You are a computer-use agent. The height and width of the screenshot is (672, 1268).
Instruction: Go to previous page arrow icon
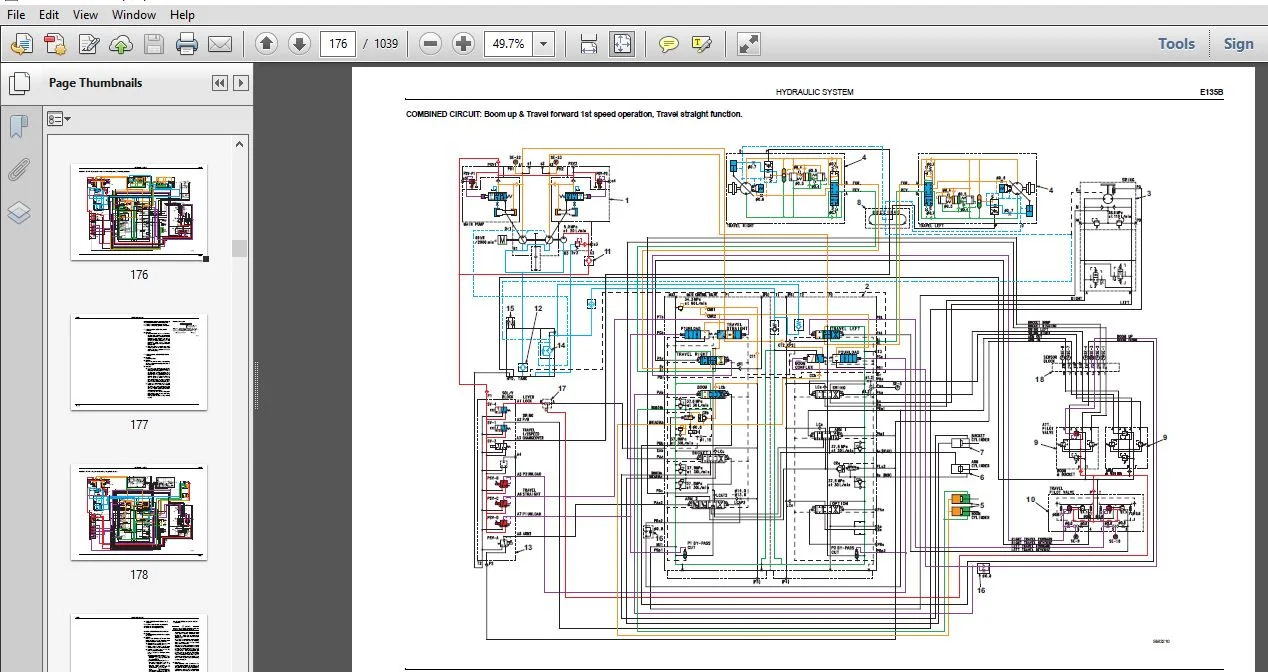[x=266, y=44]
